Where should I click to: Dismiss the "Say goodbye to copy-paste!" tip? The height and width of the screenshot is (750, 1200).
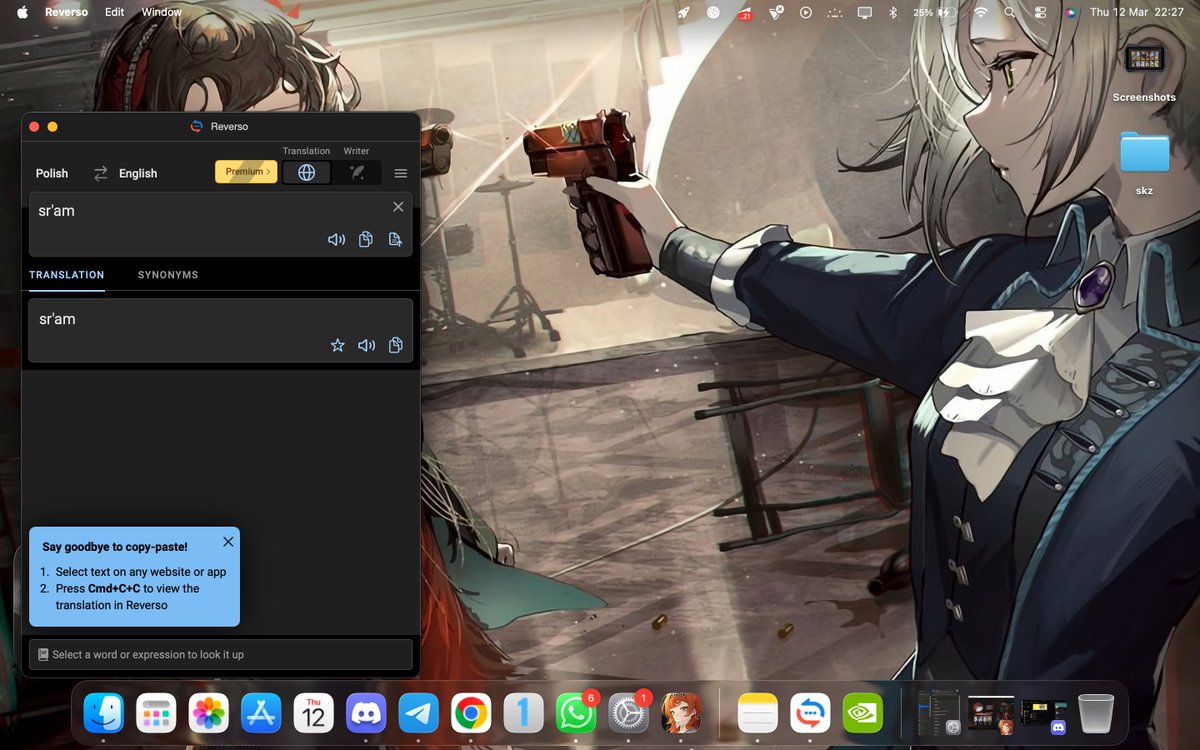point(228,541)
